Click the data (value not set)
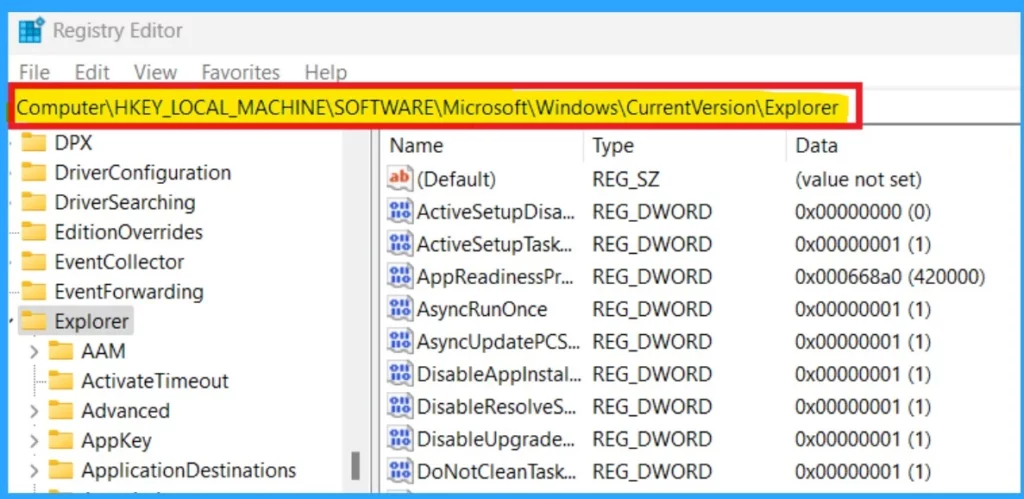This screenshot has width=1024, height=499. pos(858,179)
